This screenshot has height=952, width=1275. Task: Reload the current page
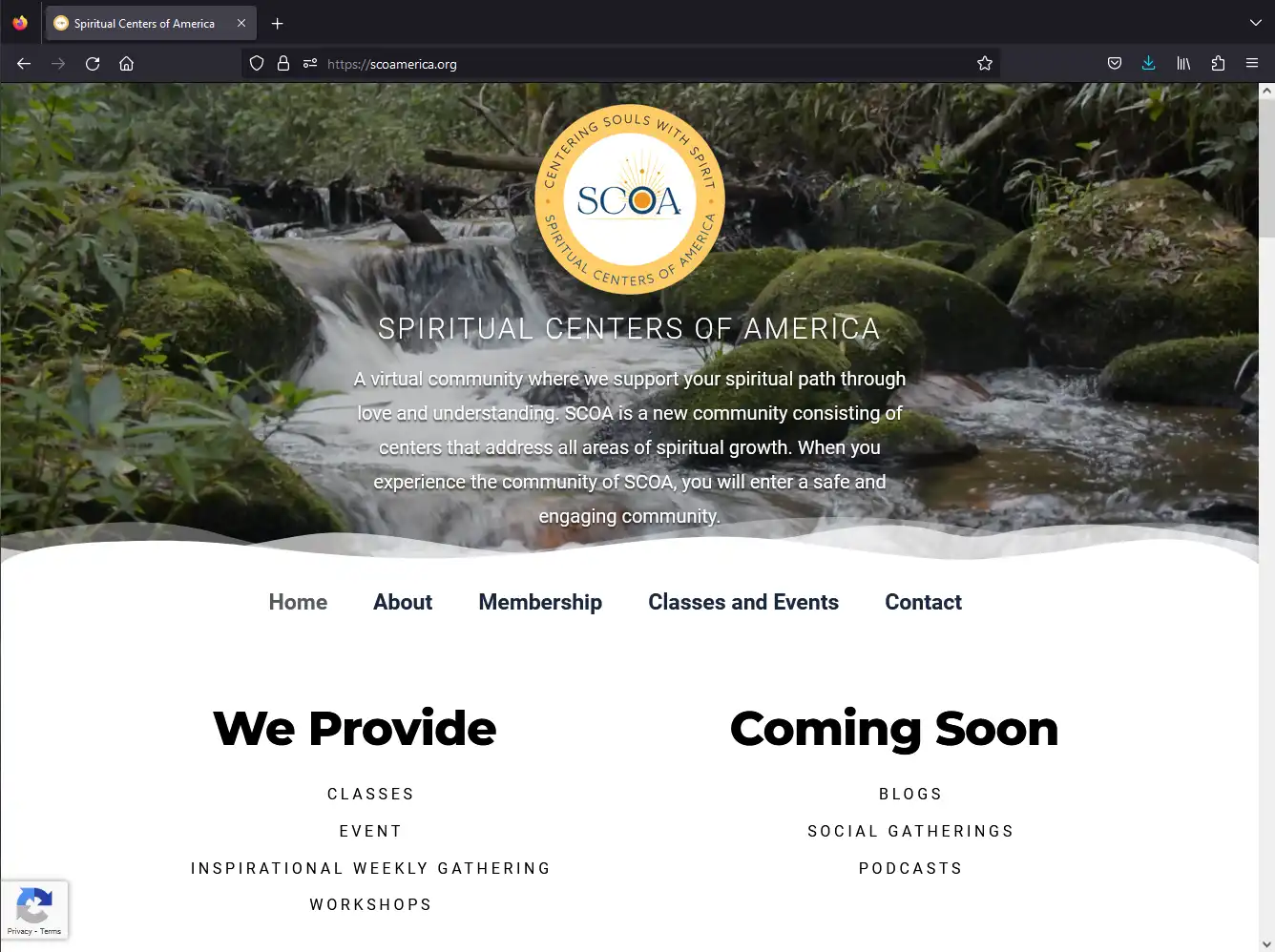pos(93,64)
